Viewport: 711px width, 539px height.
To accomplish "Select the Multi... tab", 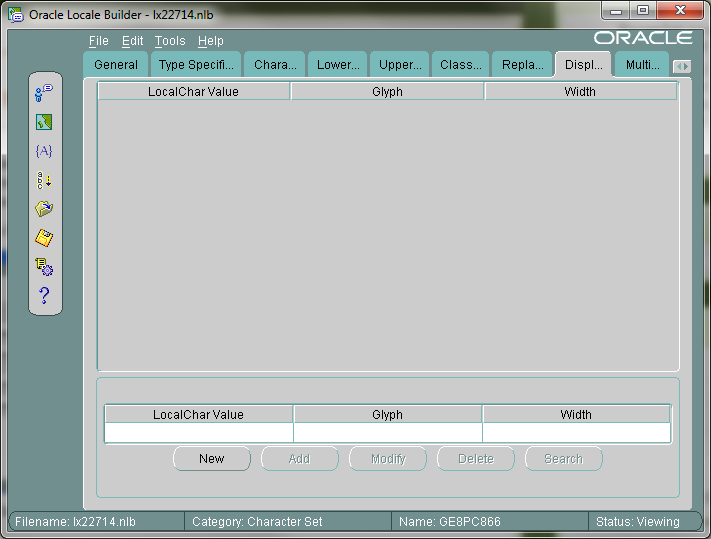I will (642, 65).
